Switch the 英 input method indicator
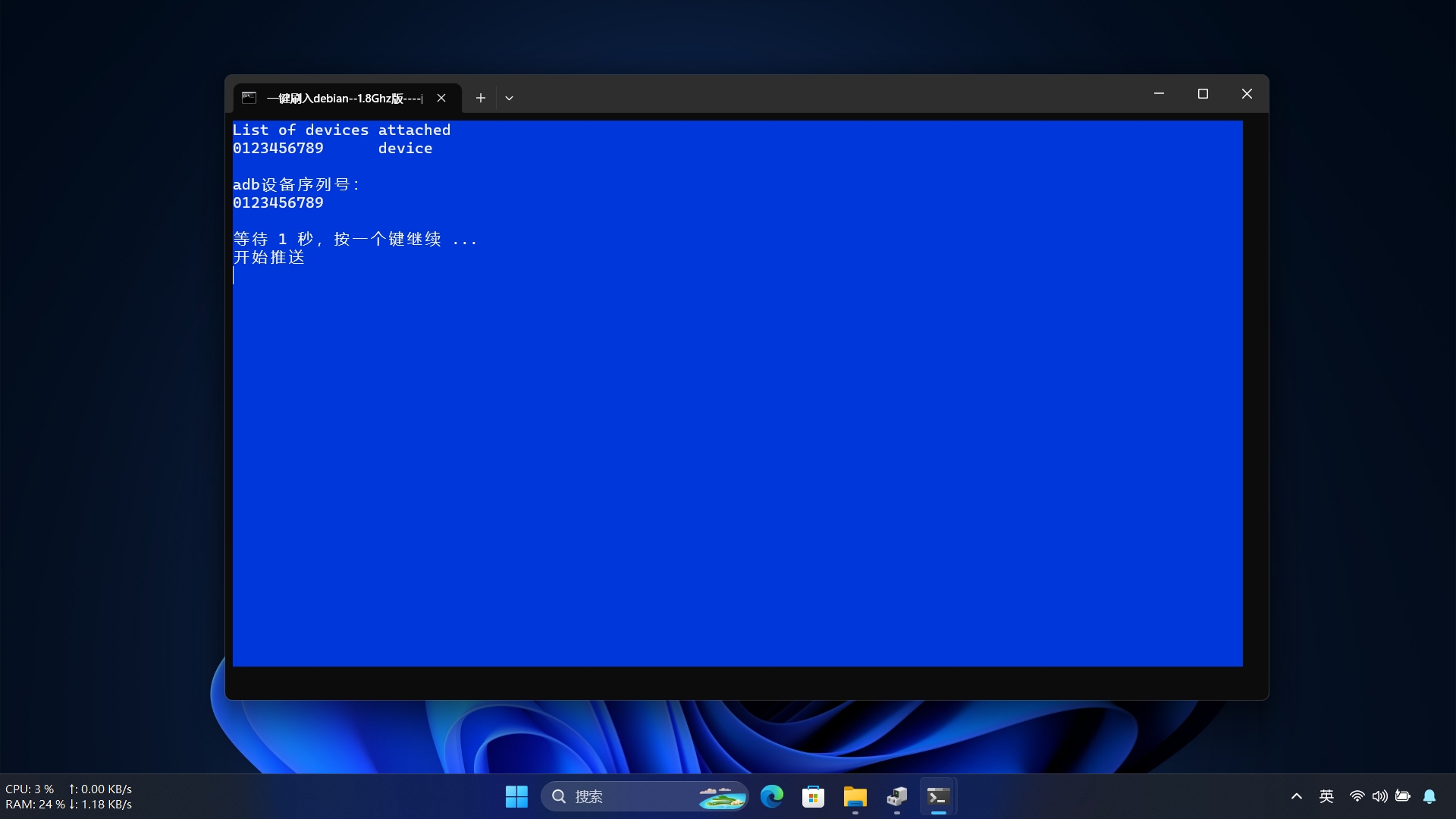 pyautogui.click(x=1326, y=796)
